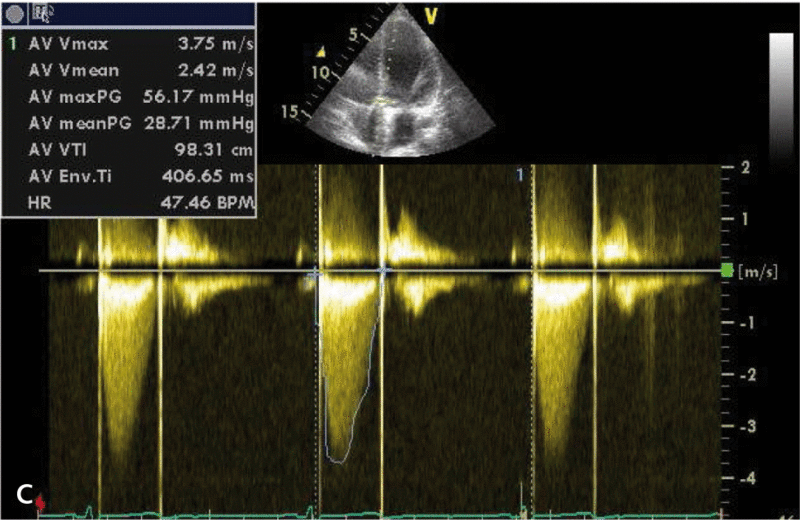Click the [m/s] velocity unit label
The height and width of the screenshot is (520, 800).
click(758, 271)
